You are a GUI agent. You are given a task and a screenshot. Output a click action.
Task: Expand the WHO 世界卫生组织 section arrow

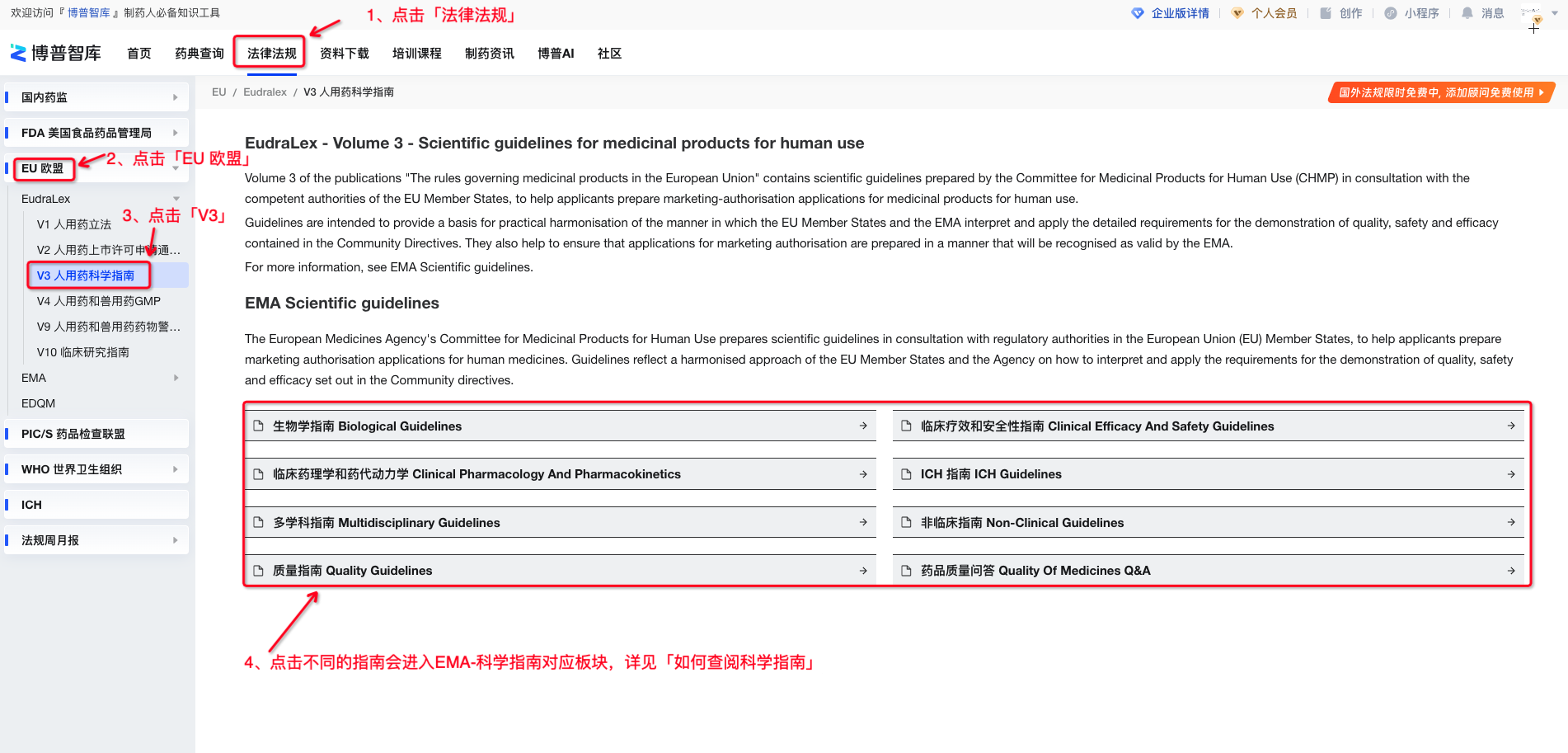coord(176,469)
